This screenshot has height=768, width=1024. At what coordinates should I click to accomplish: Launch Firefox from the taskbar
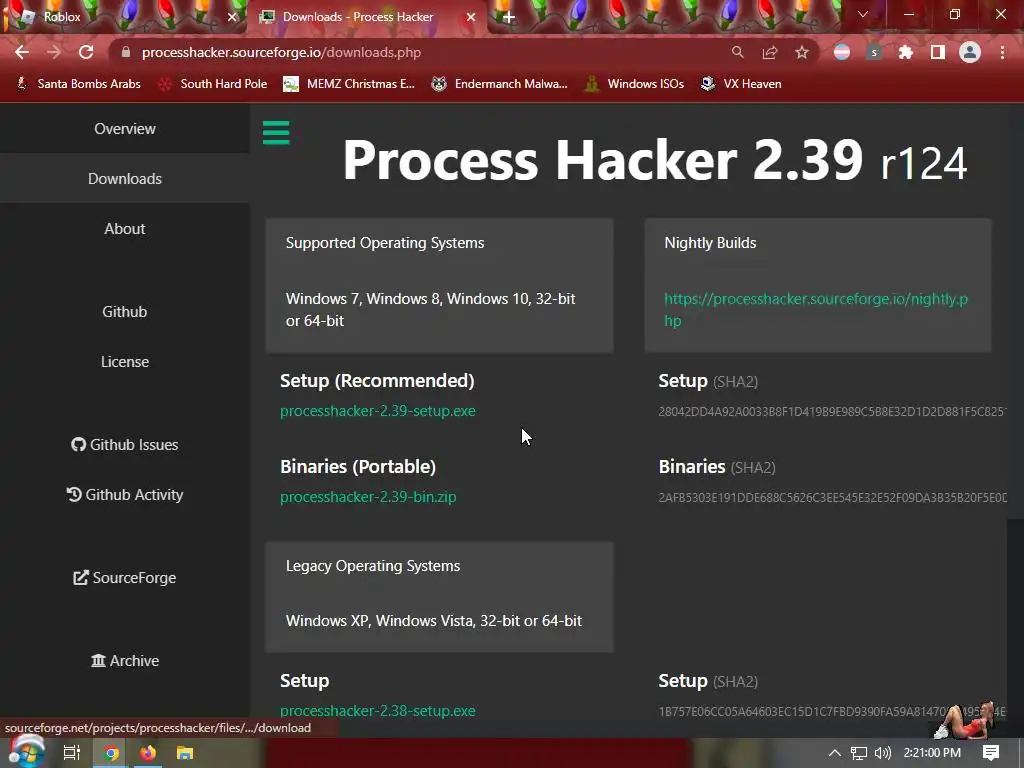(x=148, y=753)
